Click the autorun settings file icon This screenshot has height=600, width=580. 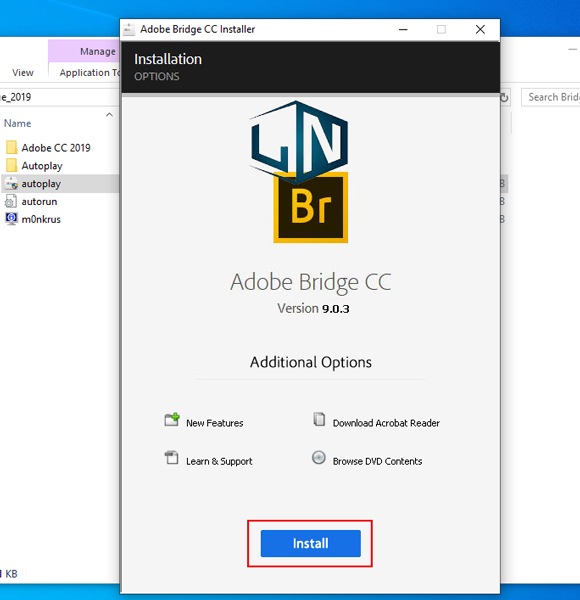coord(11,201)
